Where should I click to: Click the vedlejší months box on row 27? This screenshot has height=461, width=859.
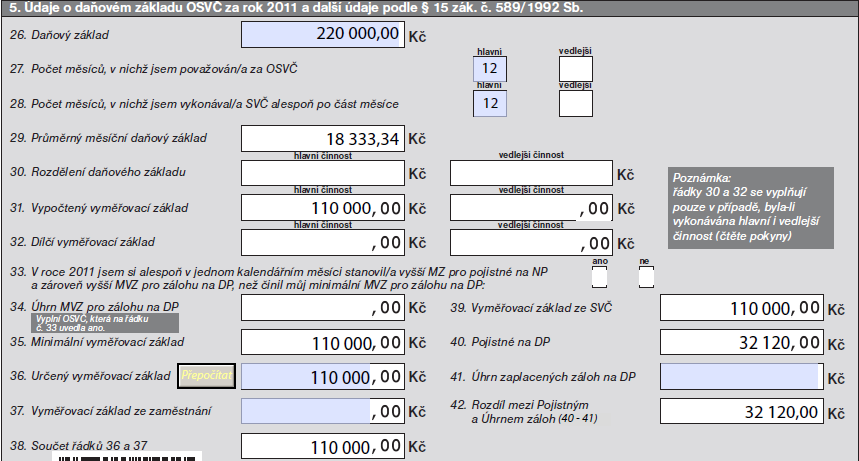coord(575,69)
